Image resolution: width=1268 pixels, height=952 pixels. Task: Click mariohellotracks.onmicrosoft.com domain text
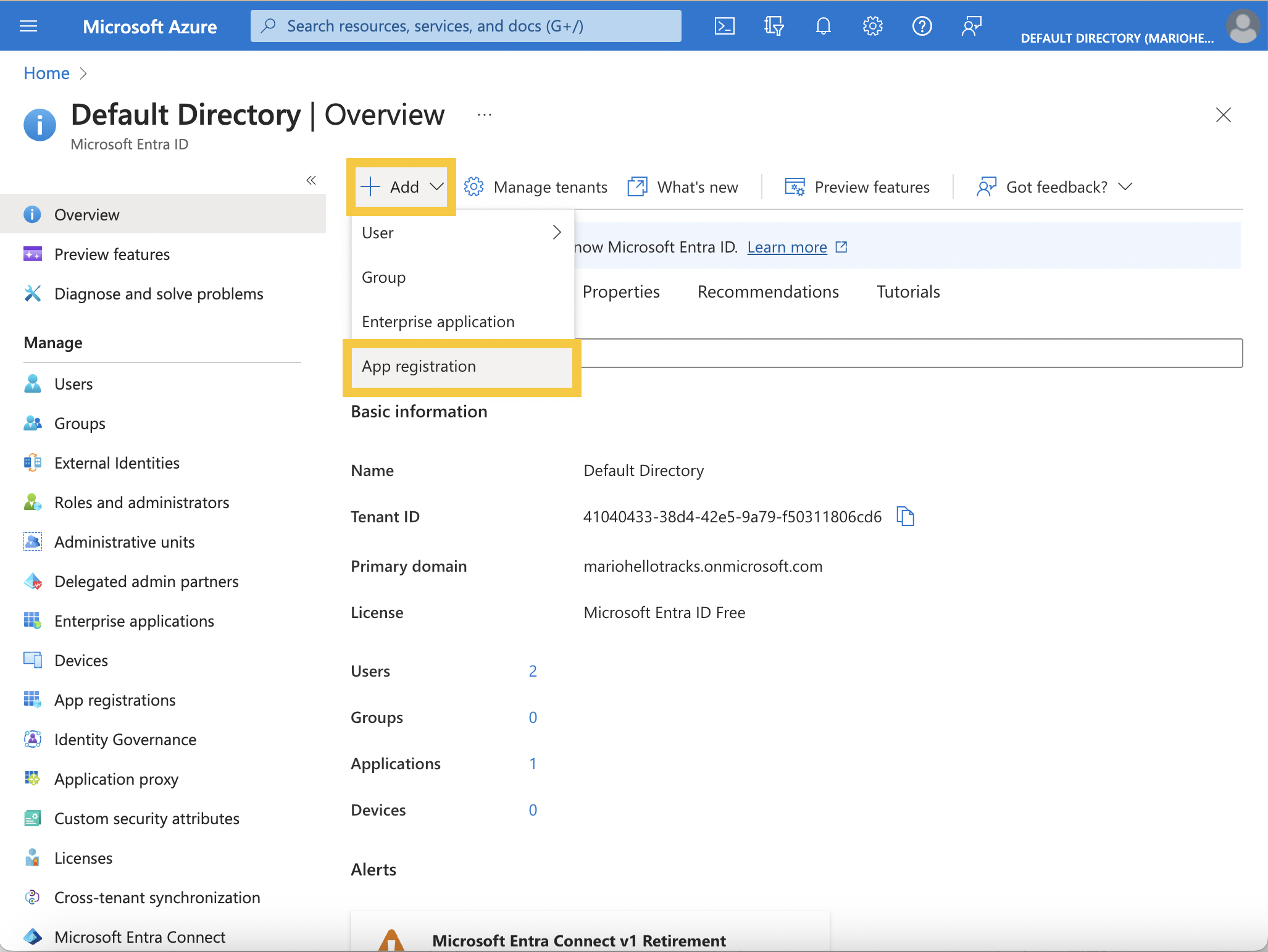pos(703,566)
